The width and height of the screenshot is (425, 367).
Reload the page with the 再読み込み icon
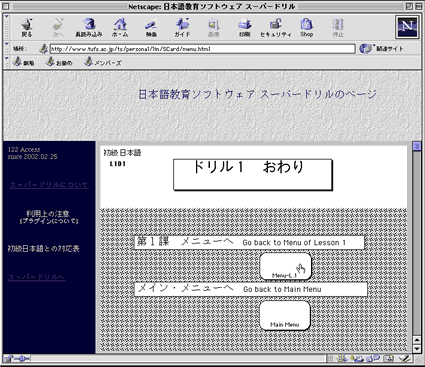coord(89,27)
